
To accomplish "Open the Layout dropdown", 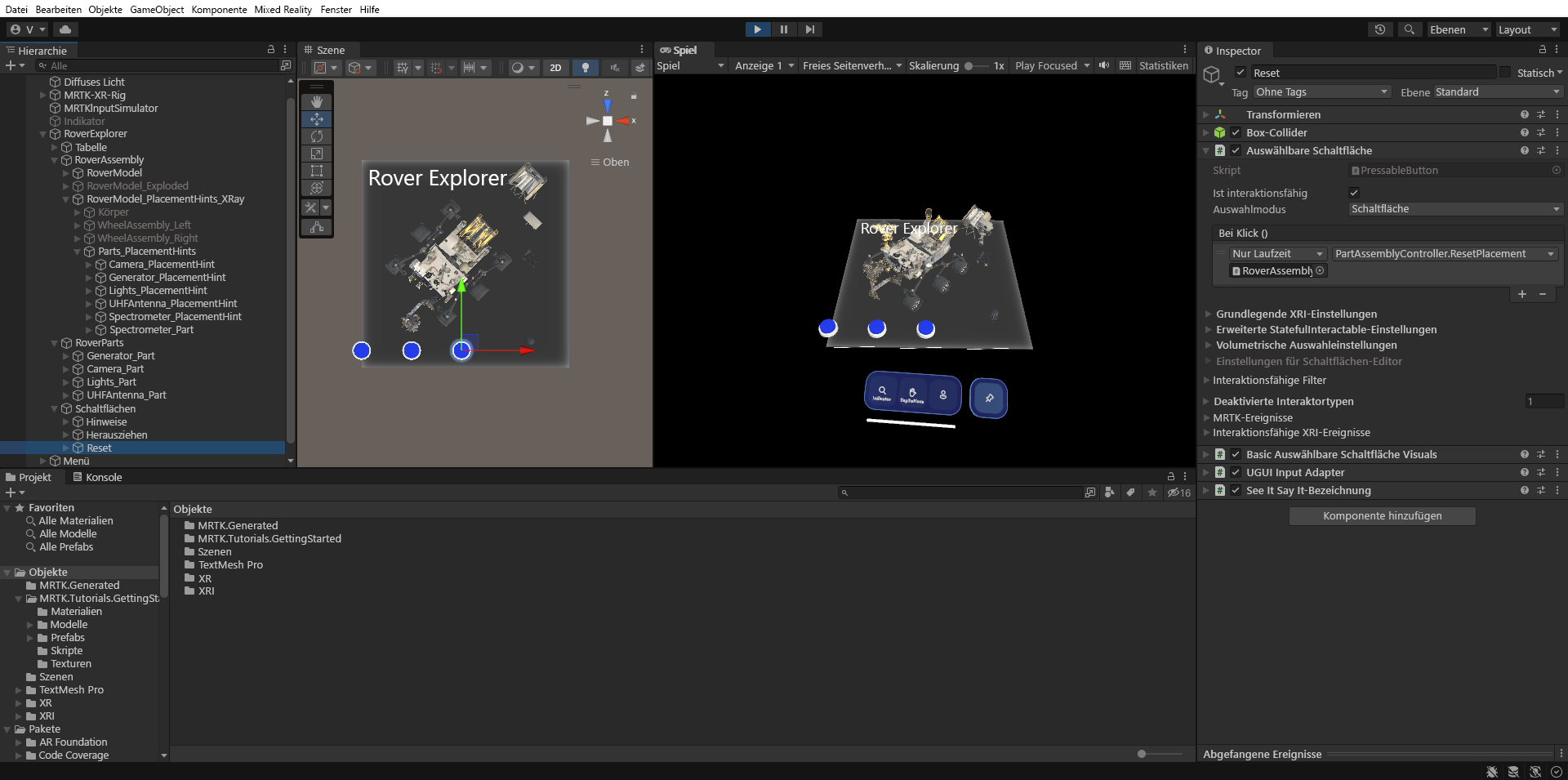I will pos(1526,29).
